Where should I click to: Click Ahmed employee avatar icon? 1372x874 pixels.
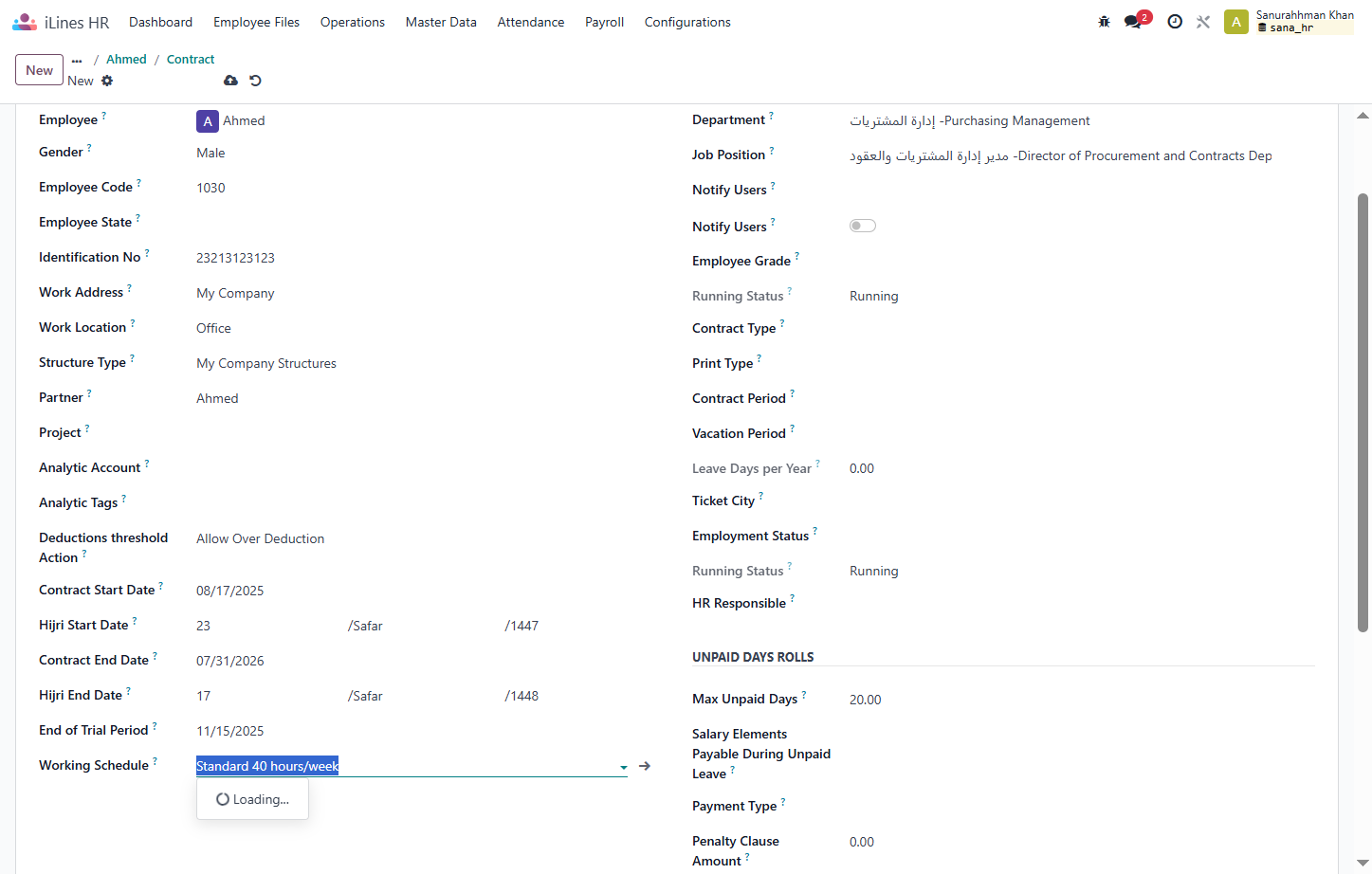[x=208, y=121]
